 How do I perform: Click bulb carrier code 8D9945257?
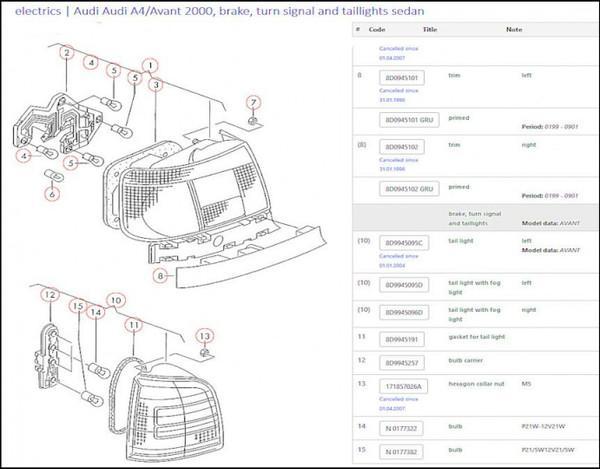[402, 362]
